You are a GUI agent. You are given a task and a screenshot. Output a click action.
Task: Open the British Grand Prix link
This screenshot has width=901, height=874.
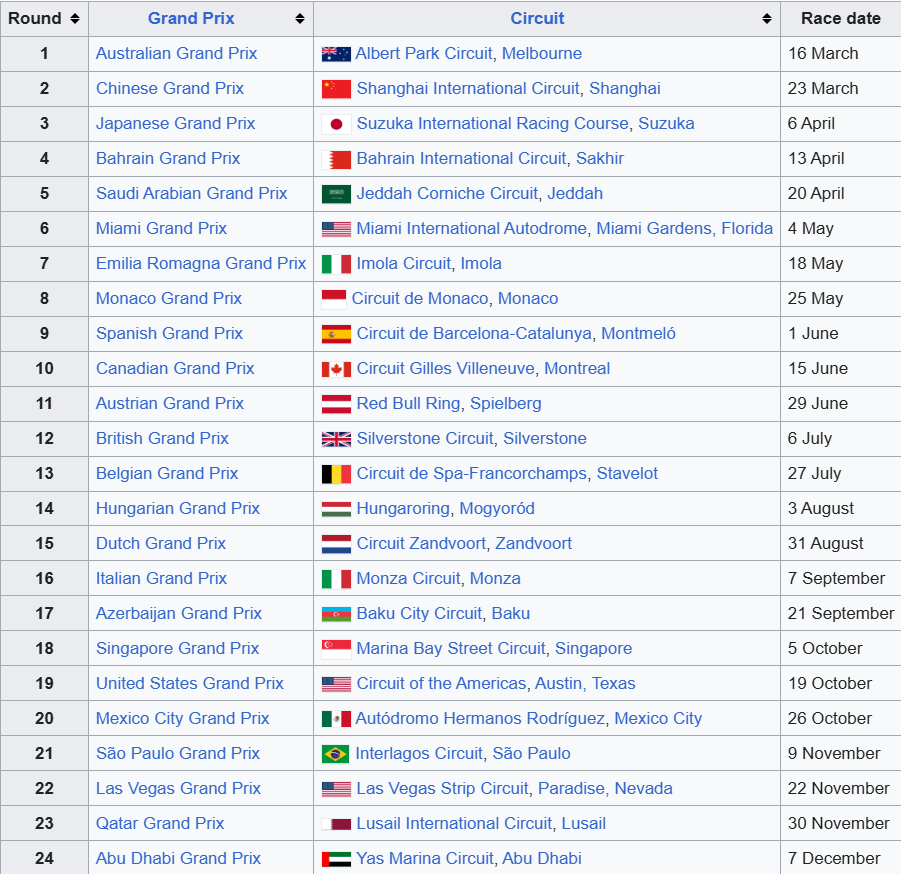(162, 439)
